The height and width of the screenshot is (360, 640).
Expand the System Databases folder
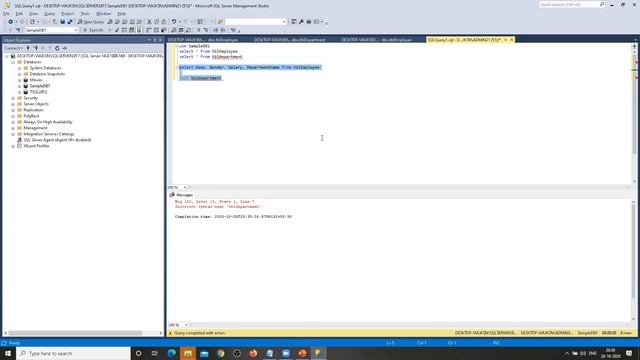[19, 68]
